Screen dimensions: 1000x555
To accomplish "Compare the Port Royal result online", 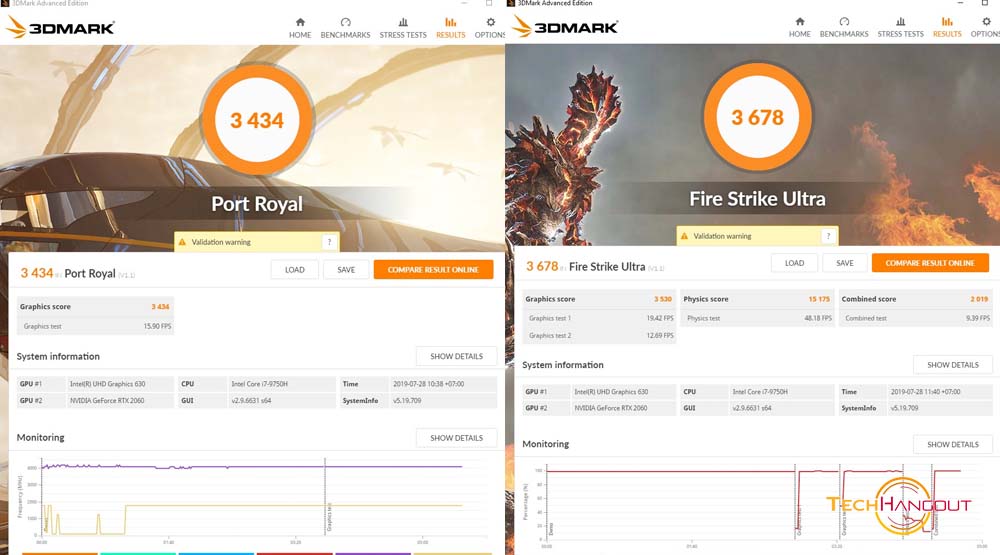I will (x=433, y=270).
